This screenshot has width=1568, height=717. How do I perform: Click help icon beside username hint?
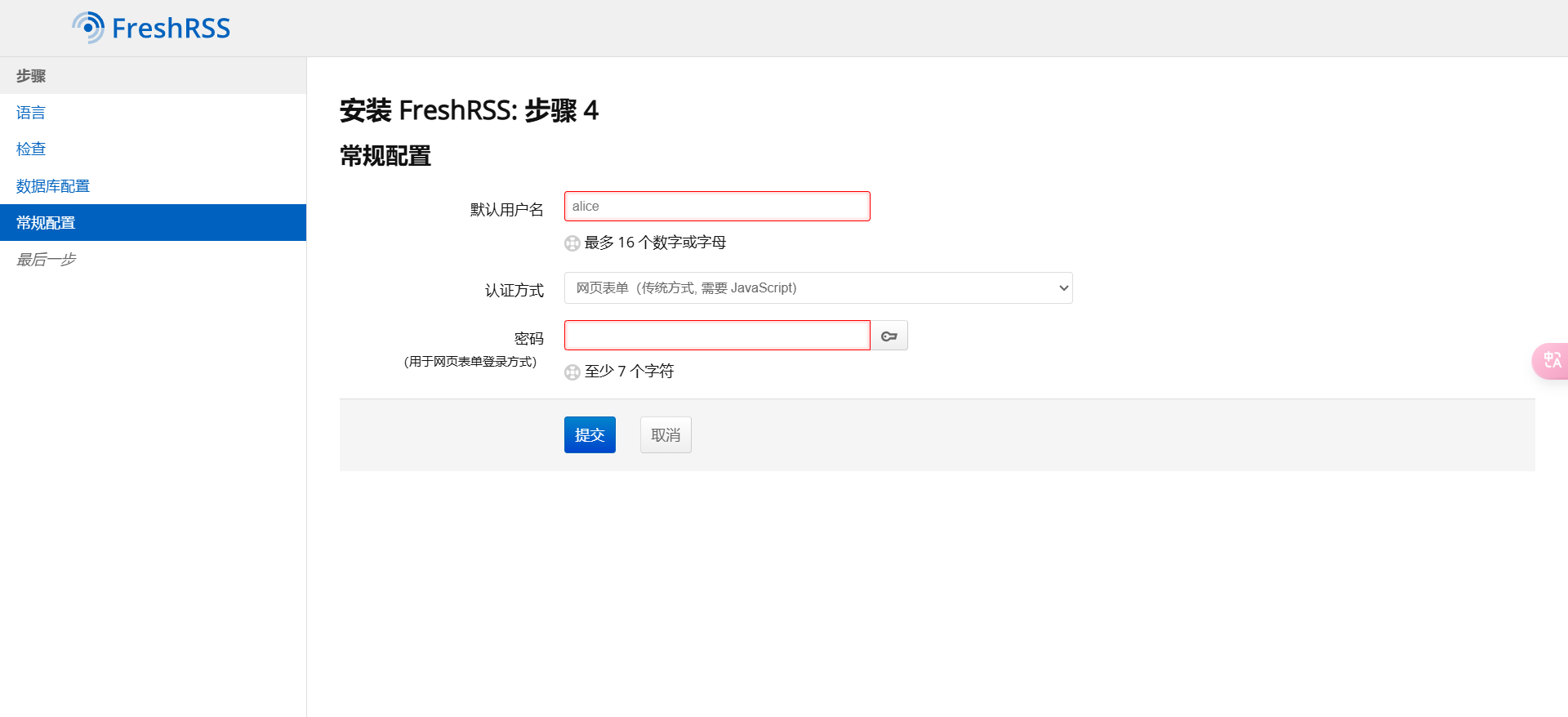572,243
